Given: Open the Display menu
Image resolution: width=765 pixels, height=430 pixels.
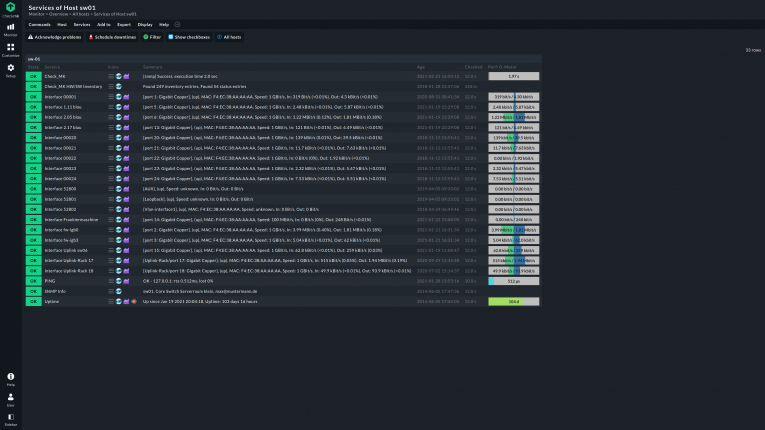Looking at the screenshot, I should [144, 23].
